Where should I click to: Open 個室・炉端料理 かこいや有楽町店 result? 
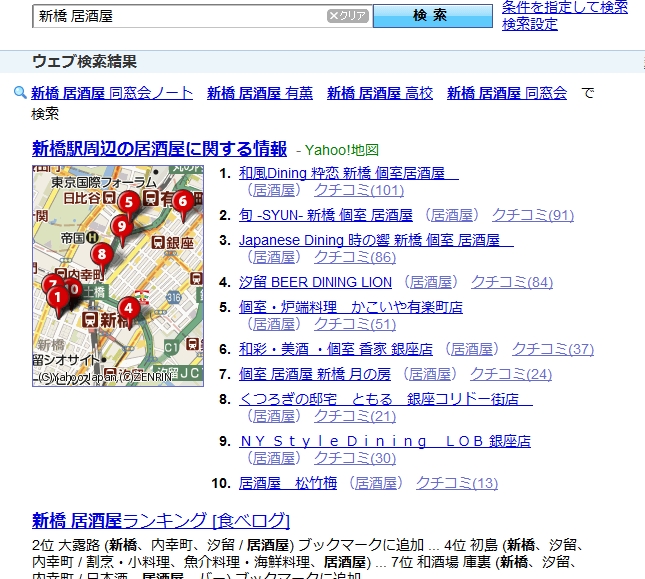[x=351, y=307]
